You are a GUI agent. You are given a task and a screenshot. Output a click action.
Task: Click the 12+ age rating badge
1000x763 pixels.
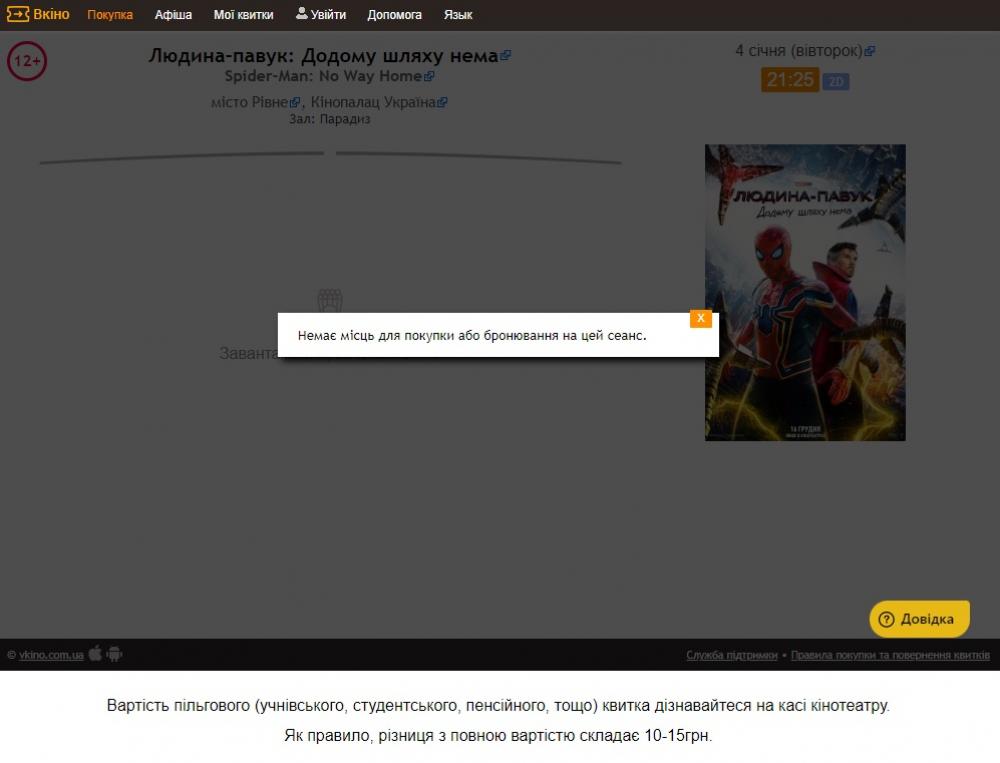(27, 62)
